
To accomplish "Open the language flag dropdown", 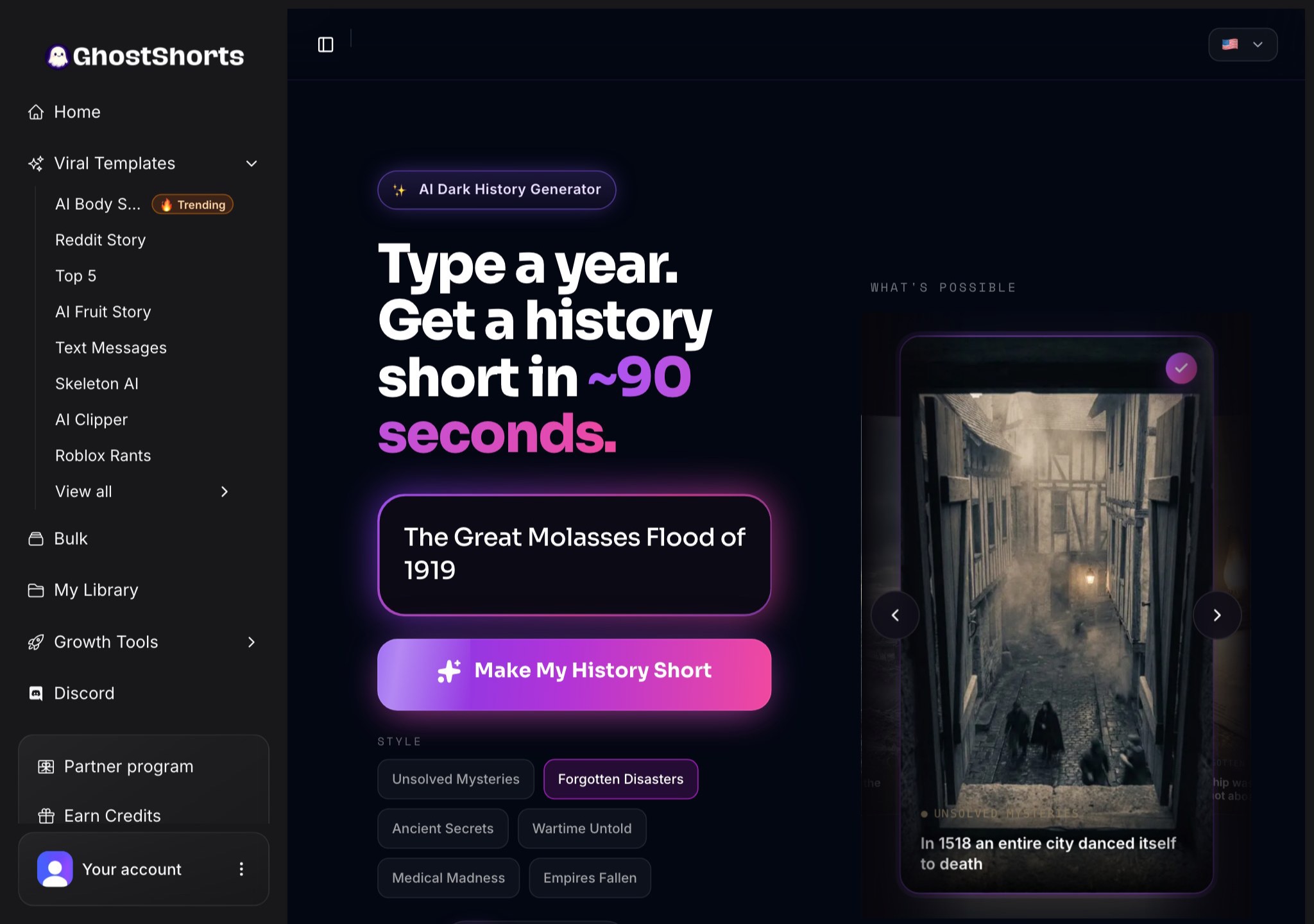I will coord(1243,44).
